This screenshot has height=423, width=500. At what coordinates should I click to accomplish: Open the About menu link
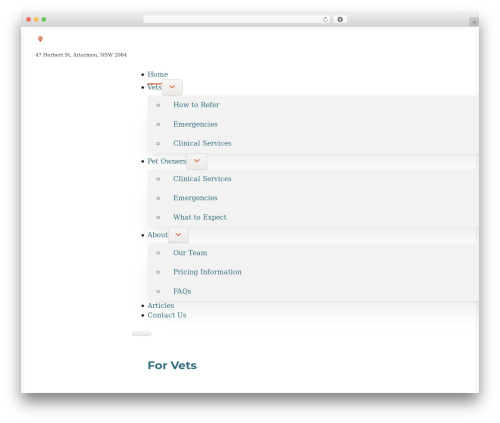(x=157, y=235)
